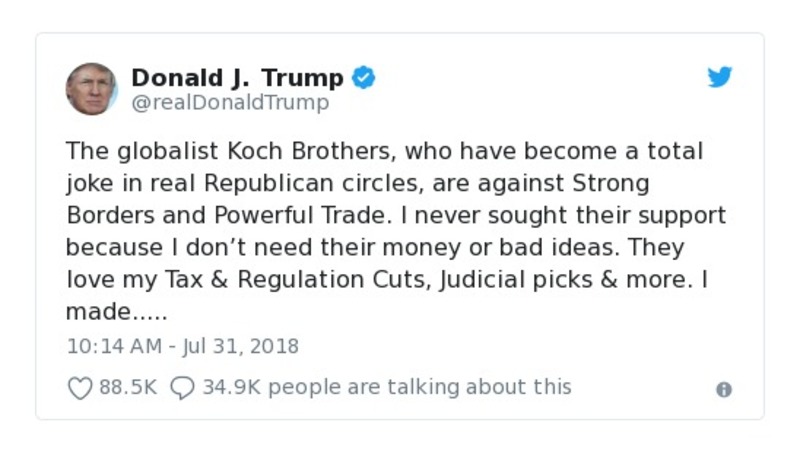Open the tweet info icon
Image resolution: width=800 pixels, height=467 pixels.
click(x=724, y=390)
